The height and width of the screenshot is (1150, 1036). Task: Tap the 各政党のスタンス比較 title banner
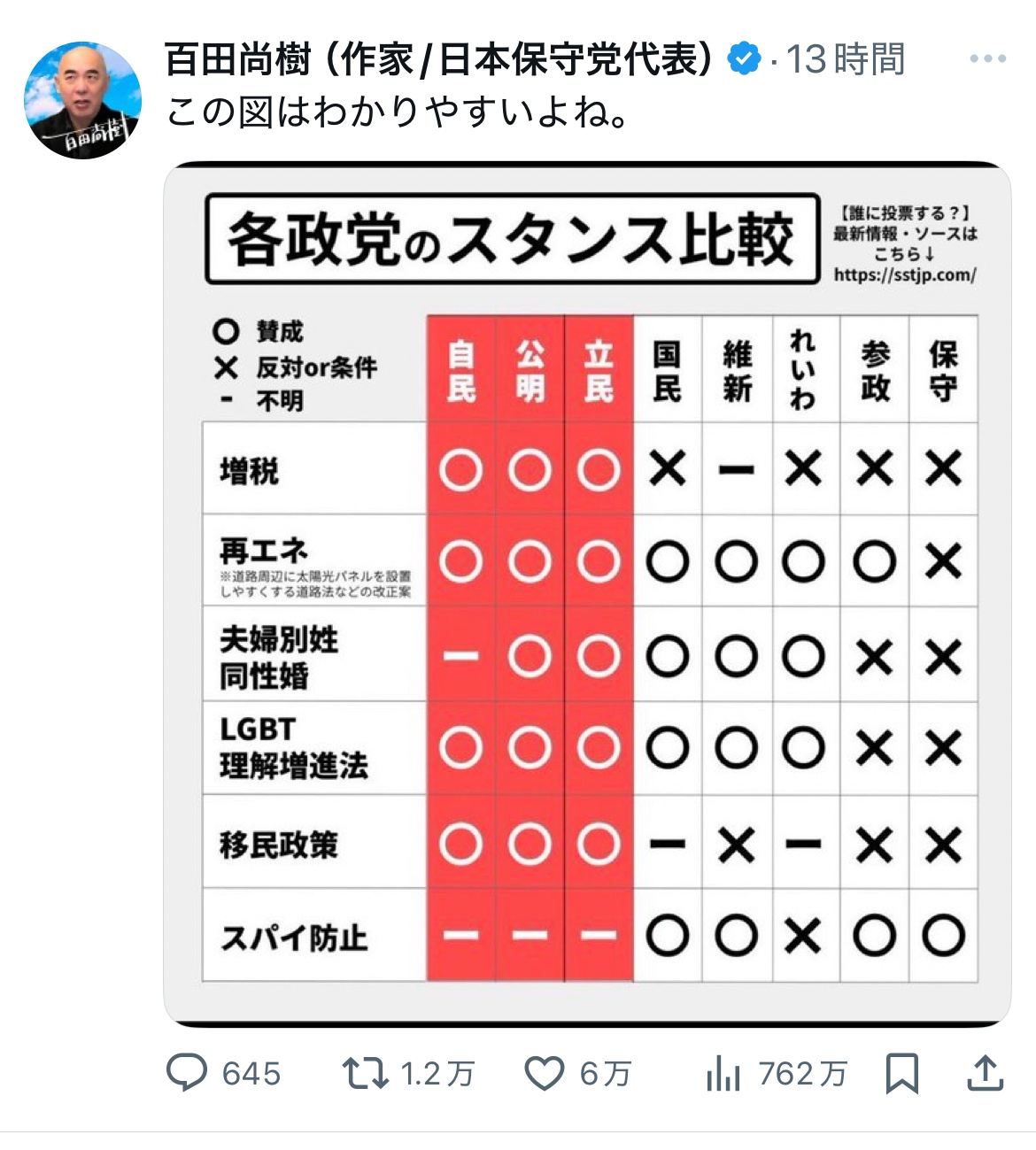pyautogui.click(x=512, y=239)
